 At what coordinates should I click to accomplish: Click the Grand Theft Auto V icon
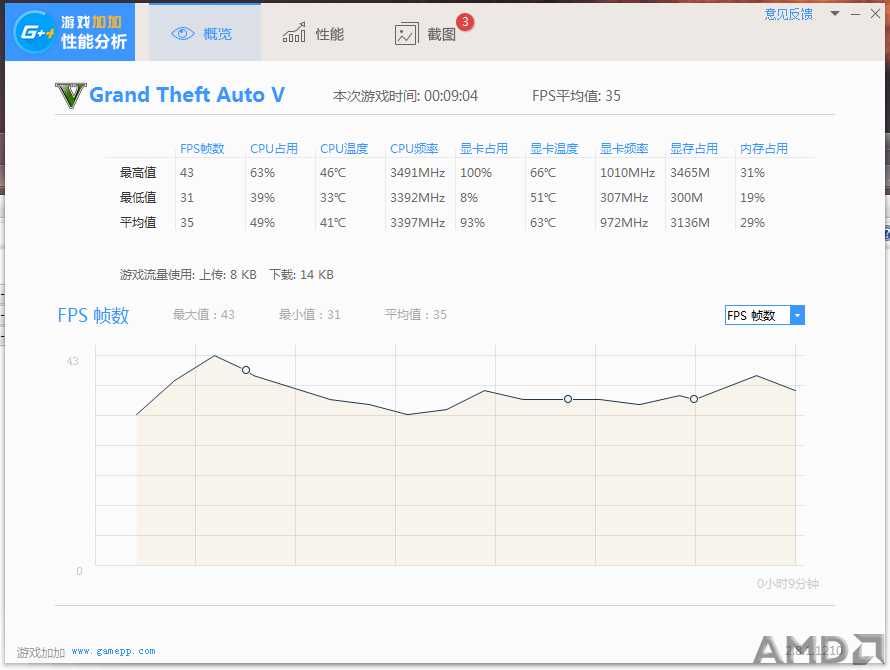click(70, 95)
